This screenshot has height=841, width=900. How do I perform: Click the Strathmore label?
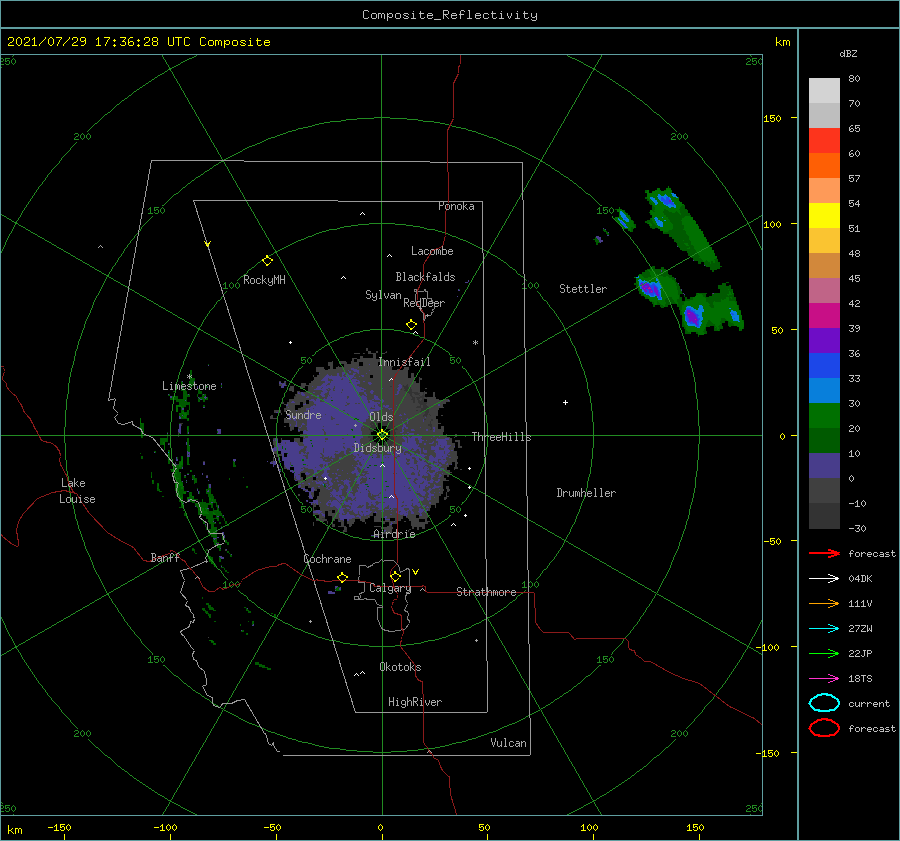[x=486, y=592]
